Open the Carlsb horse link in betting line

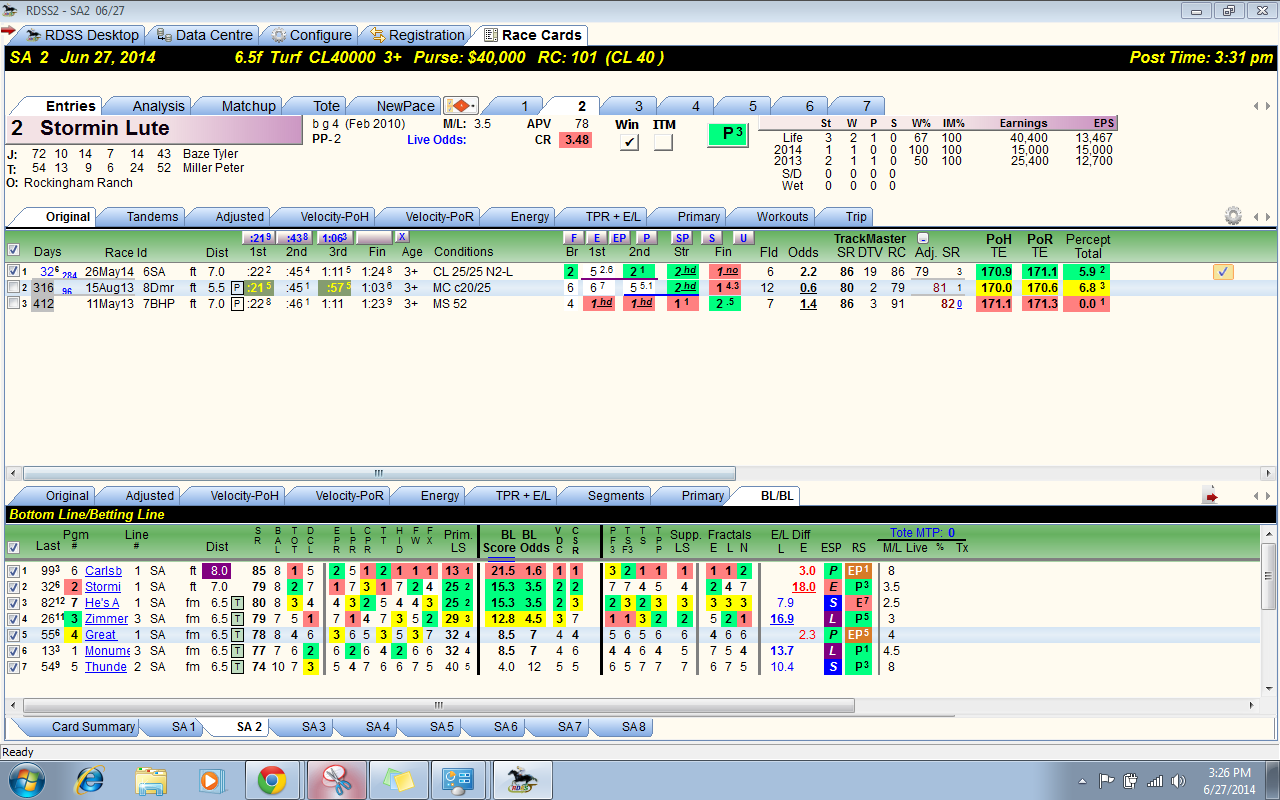coord(103,571)
